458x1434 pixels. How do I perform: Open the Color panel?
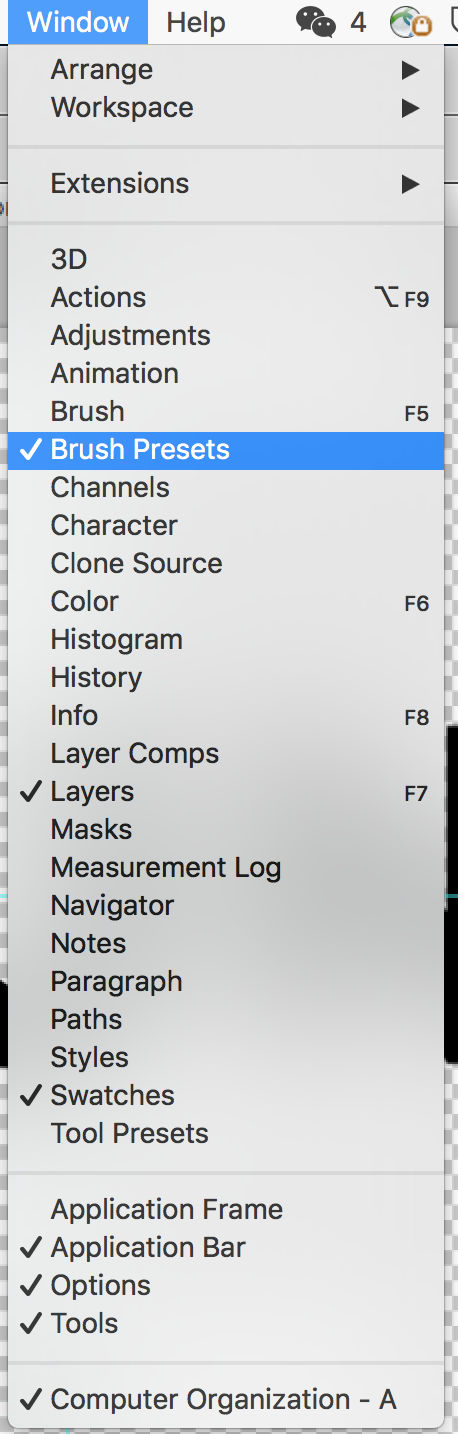(226, 602)
